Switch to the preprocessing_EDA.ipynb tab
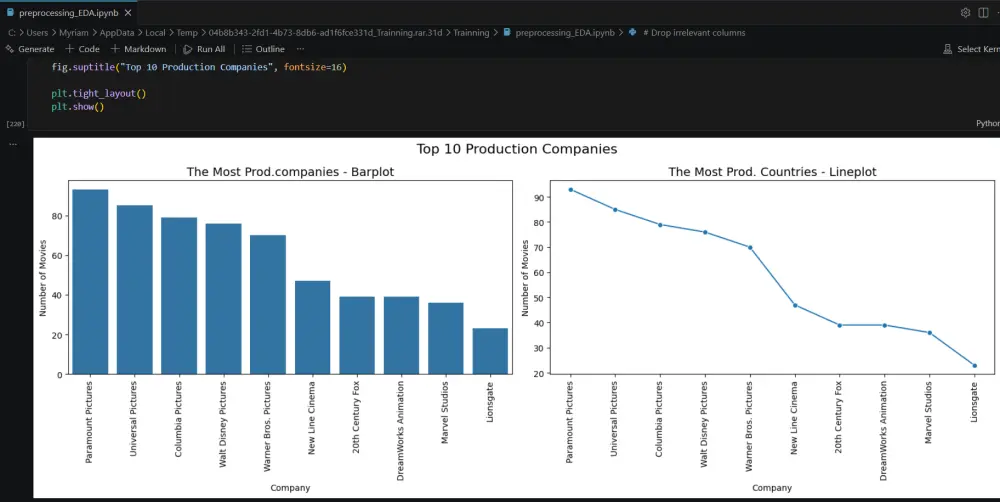1000x502 pixels. coord(68,13)
